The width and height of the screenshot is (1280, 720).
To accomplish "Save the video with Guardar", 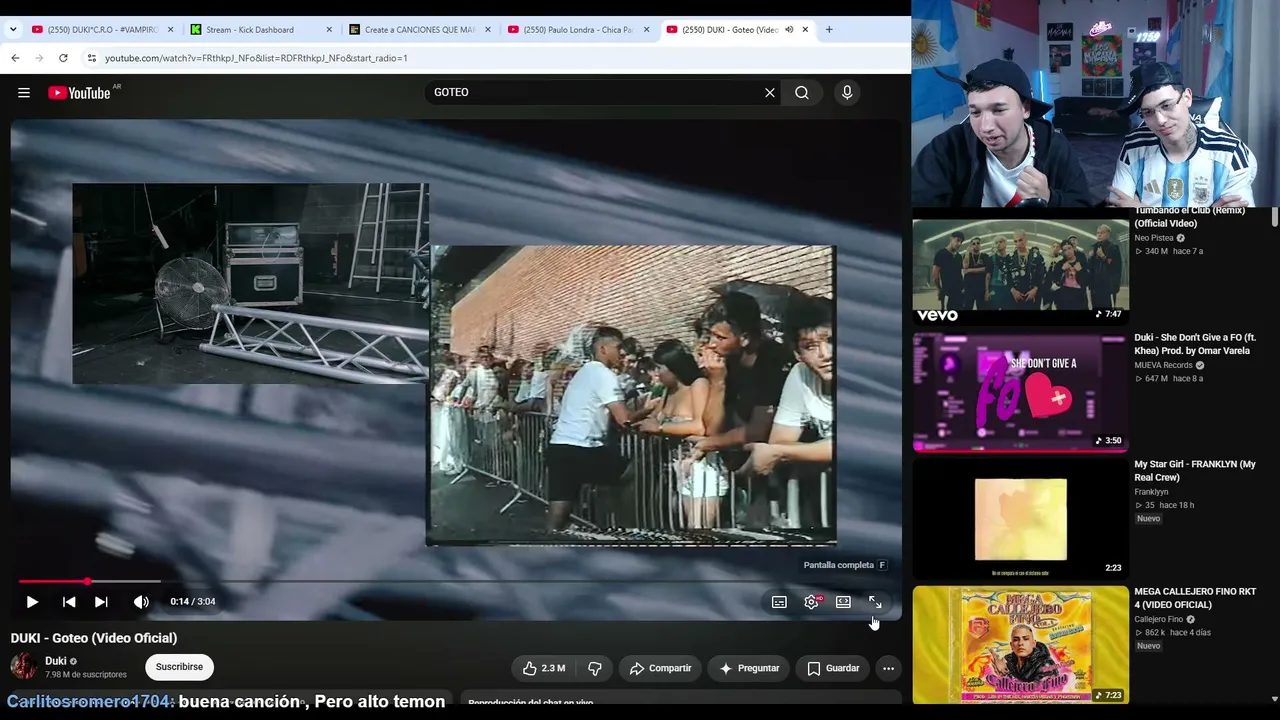I will pyautogui.click(x=833, y=668).
